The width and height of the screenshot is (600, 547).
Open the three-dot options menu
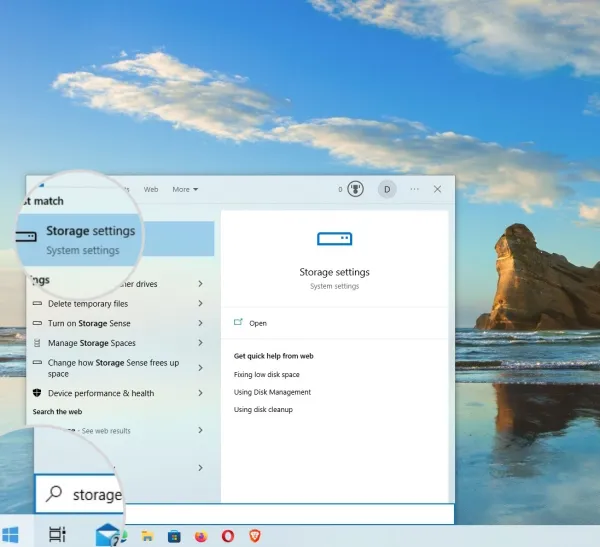[414, 189]
